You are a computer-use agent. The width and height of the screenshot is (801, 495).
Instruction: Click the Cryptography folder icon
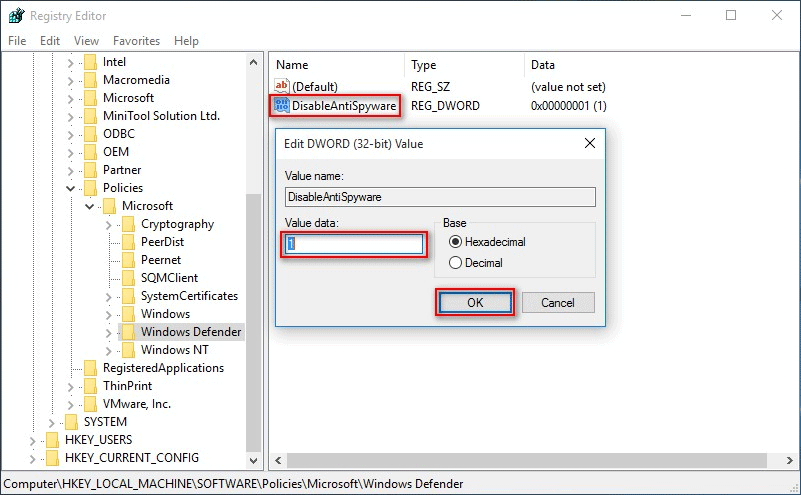127,224
